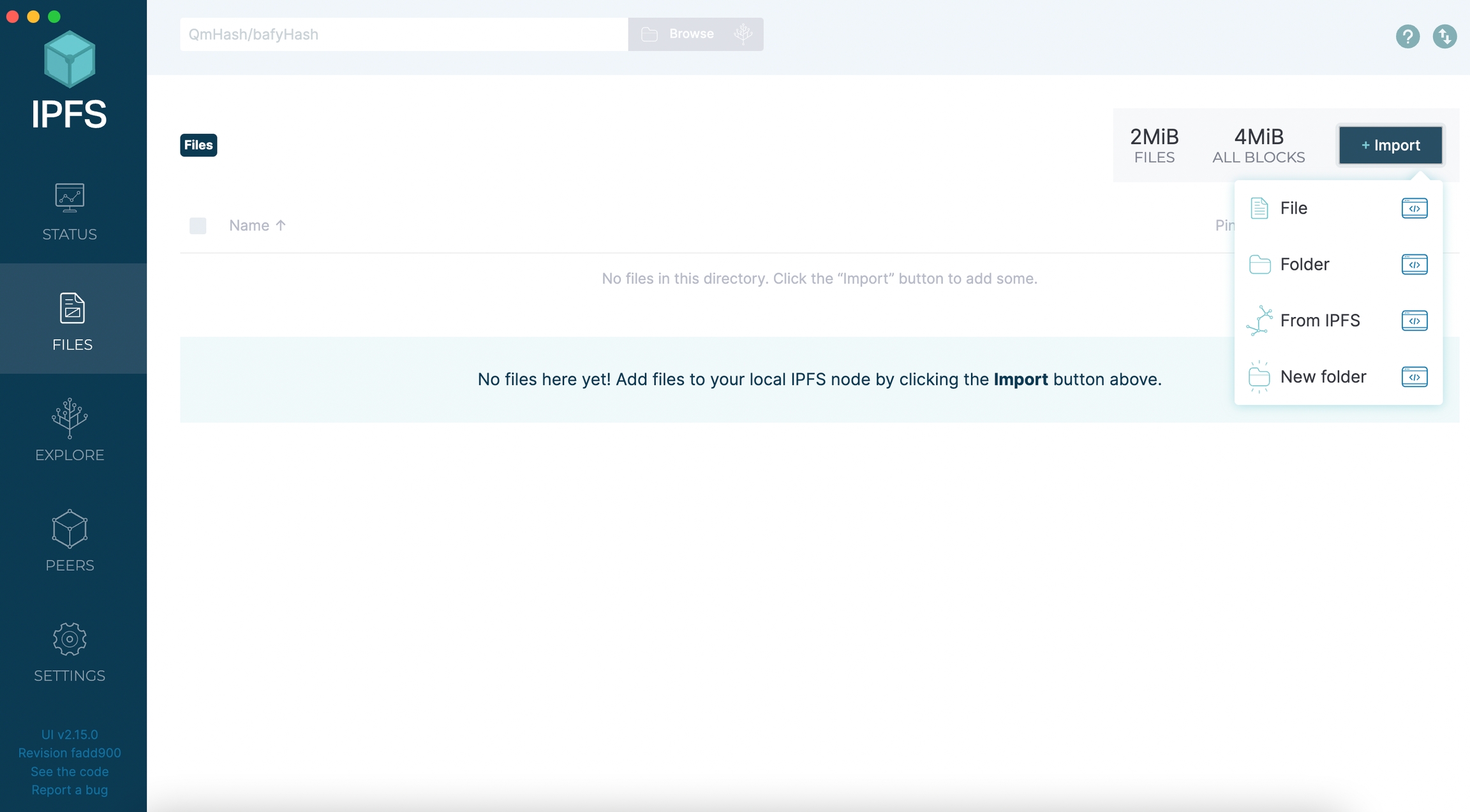This screenshot has width=1470, height=812.
Task: Open the Peers cube icon
Action: (x=70, y=529)
